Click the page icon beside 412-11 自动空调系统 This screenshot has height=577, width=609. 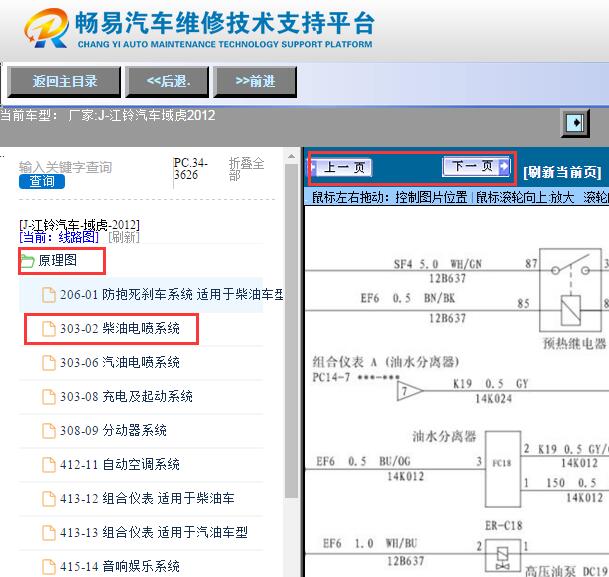pyautogui.click(x=49, y=464)
